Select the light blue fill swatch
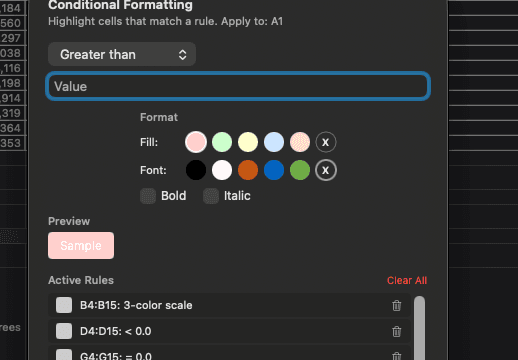 [274, 142]
